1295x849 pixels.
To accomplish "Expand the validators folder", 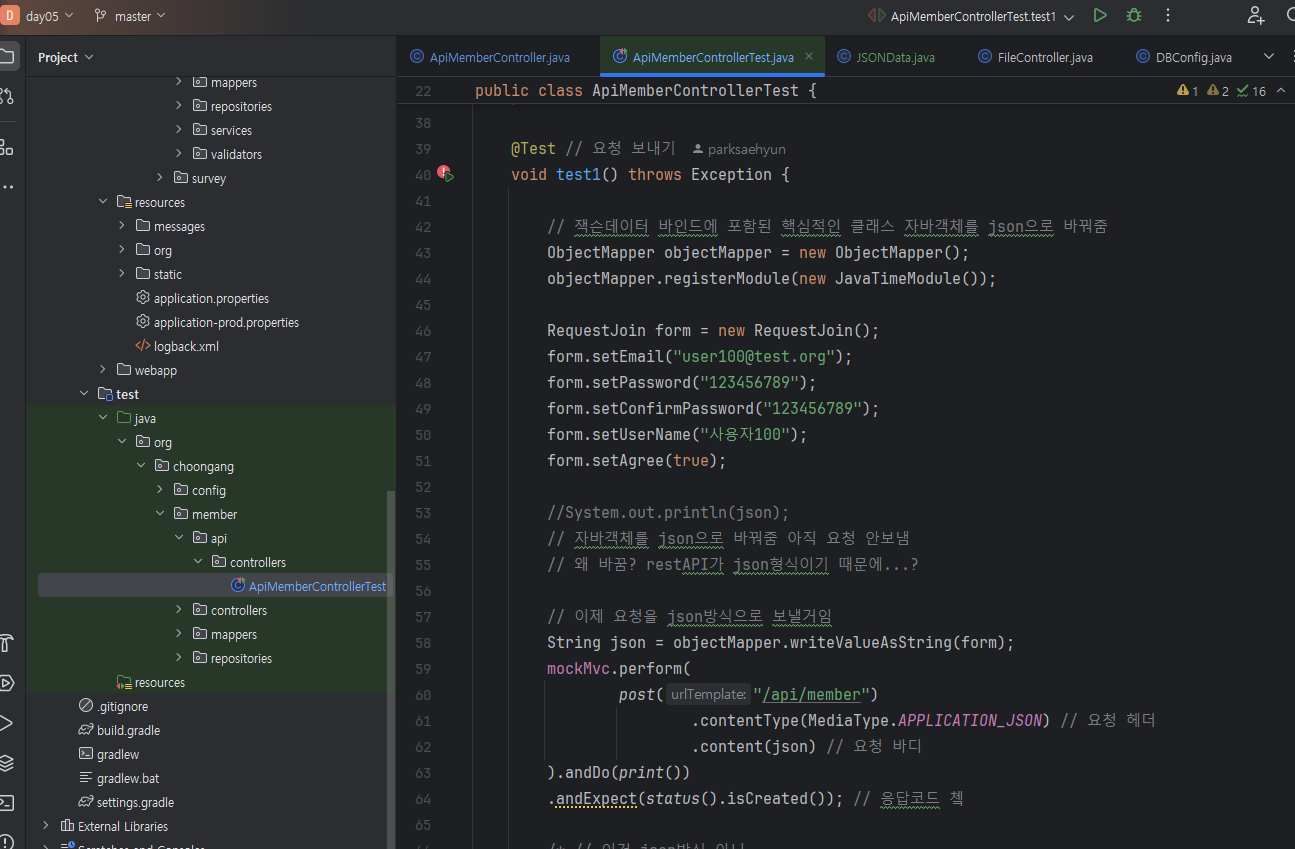I will point(179,154).
